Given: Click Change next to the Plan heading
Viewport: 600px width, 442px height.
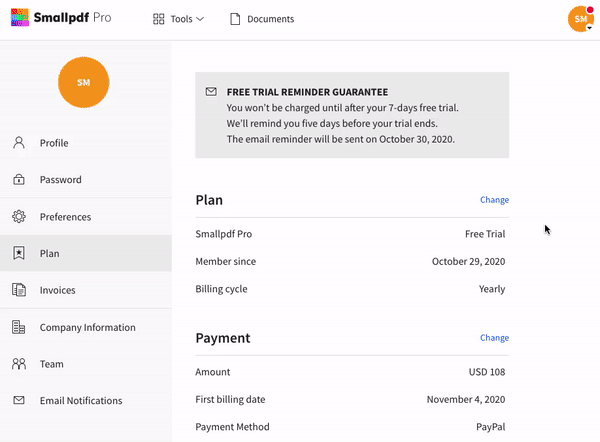Looking at the screenshot, I should point(494,200).
